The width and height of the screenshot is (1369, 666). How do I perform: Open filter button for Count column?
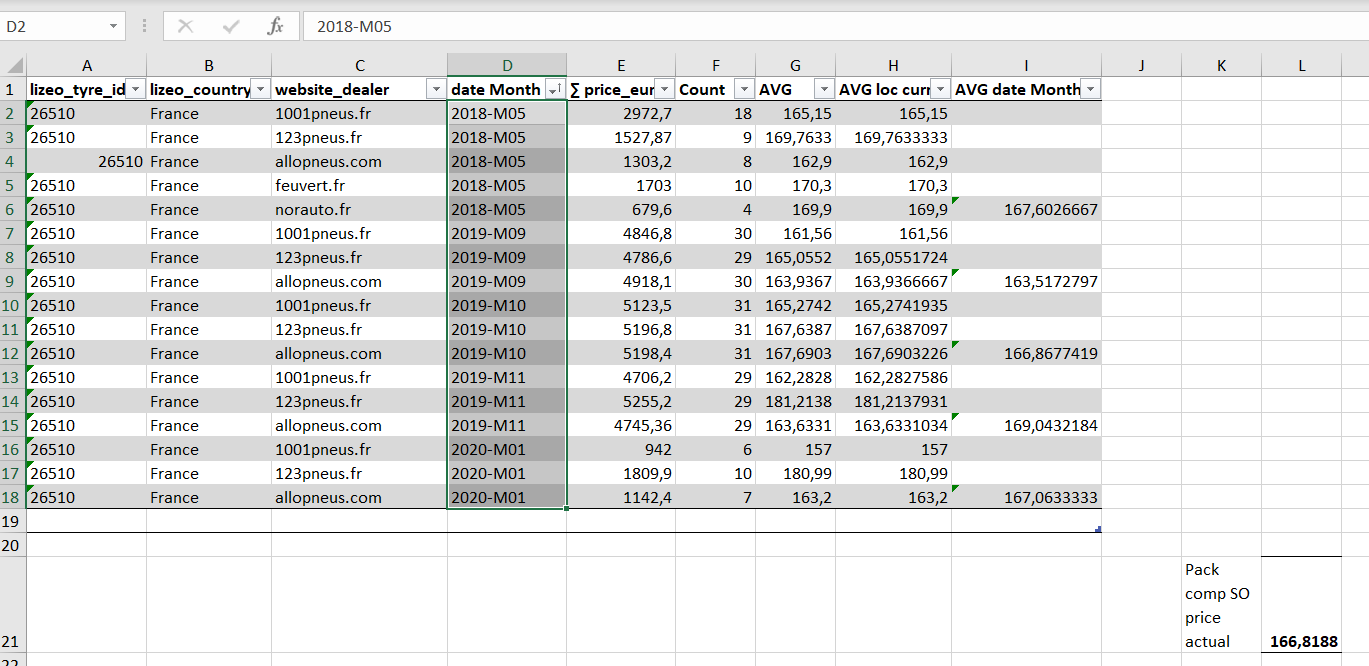click(x=743, y=90)
